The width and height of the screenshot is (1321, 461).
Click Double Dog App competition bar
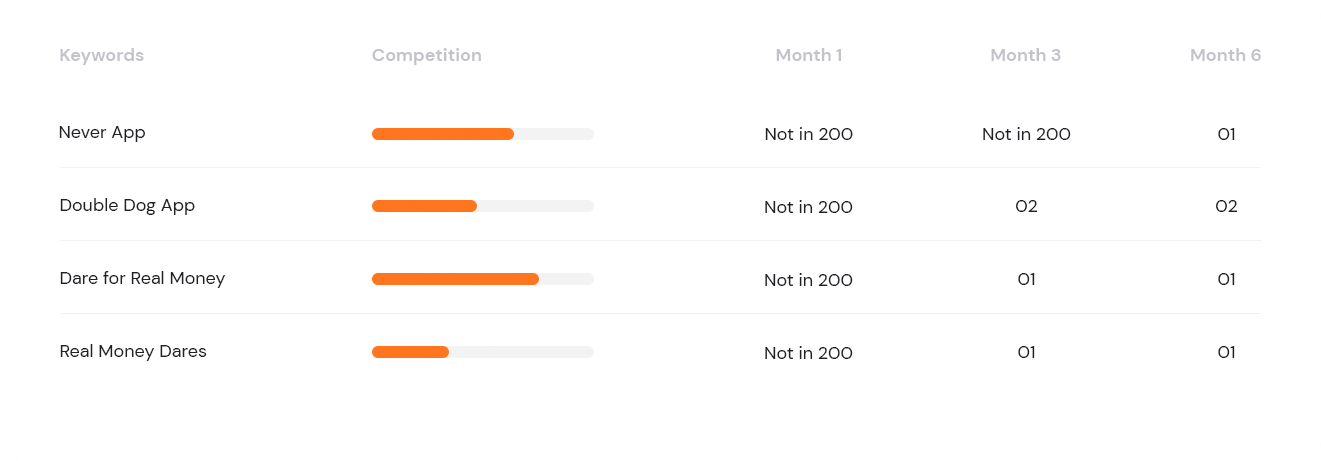[x=483, y=206]
